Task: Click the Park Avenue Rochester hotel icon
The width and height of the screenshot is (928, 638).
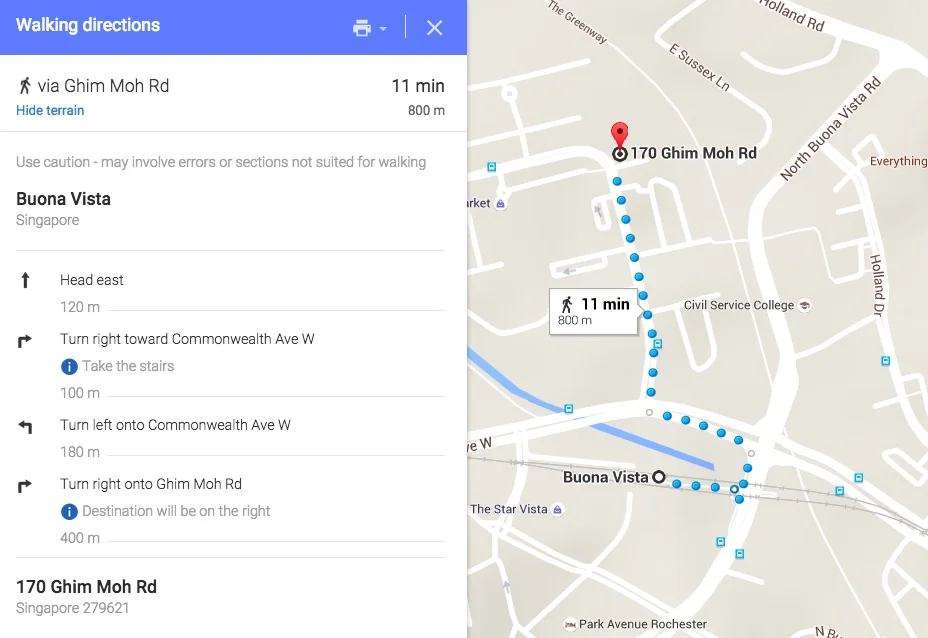Action: [x=570, y=624]
